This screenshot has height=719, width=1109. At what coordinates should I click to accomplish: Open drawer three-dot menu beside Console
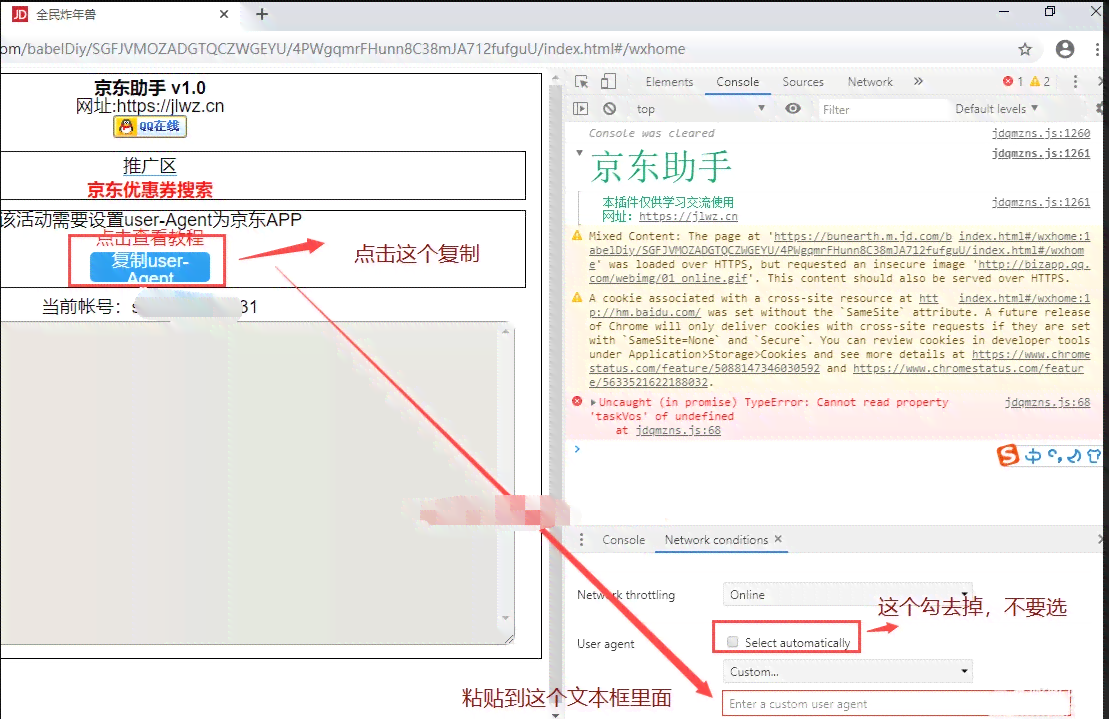tap(581, 540)
